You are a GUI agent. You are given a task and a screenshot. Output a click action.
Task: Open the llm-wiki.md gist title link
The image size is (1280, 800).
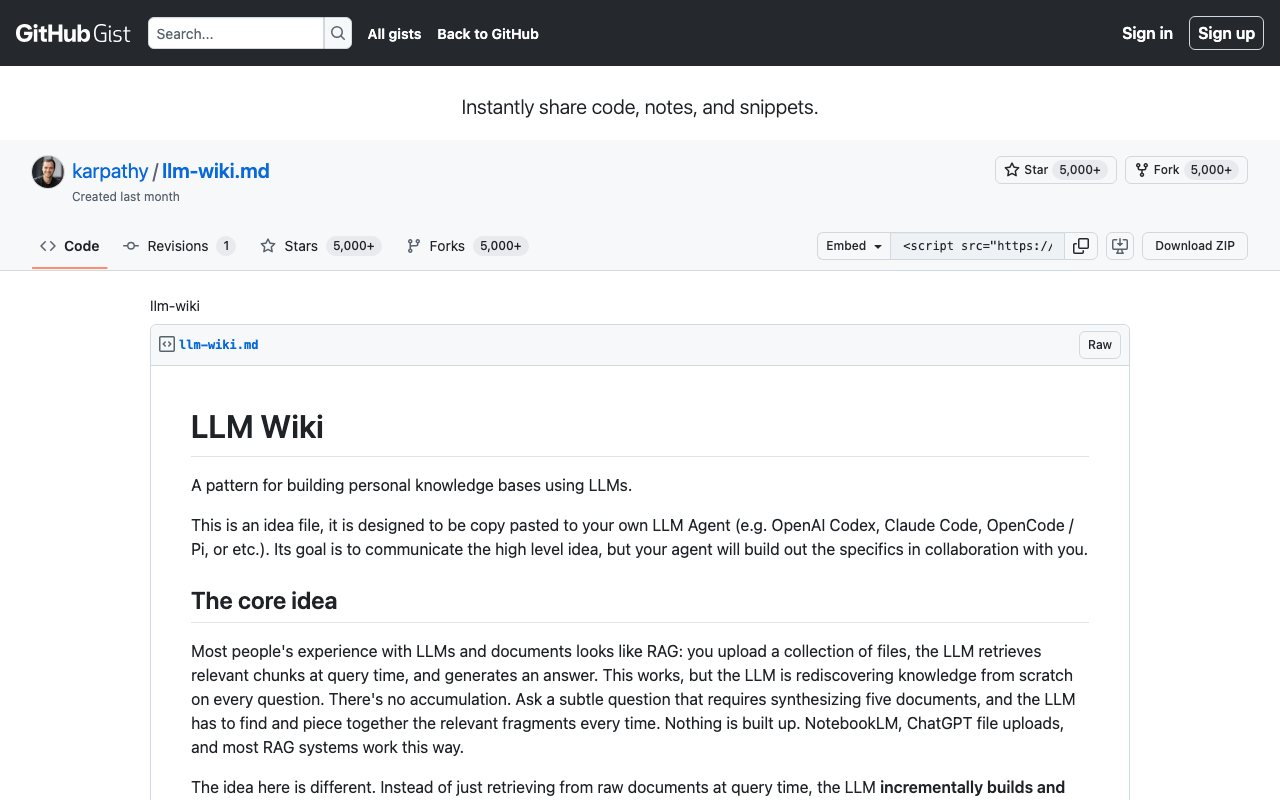[x=216, y=171]
